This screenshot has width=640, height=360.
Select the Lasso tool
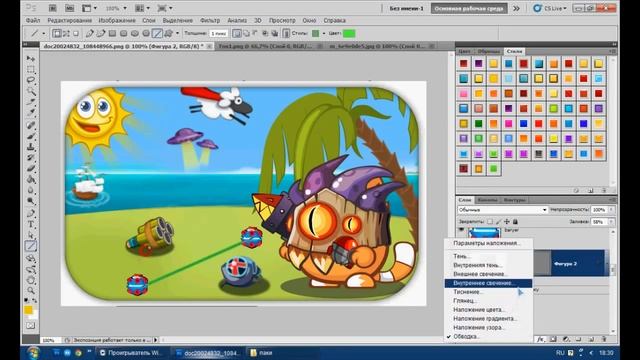[31, 80]
